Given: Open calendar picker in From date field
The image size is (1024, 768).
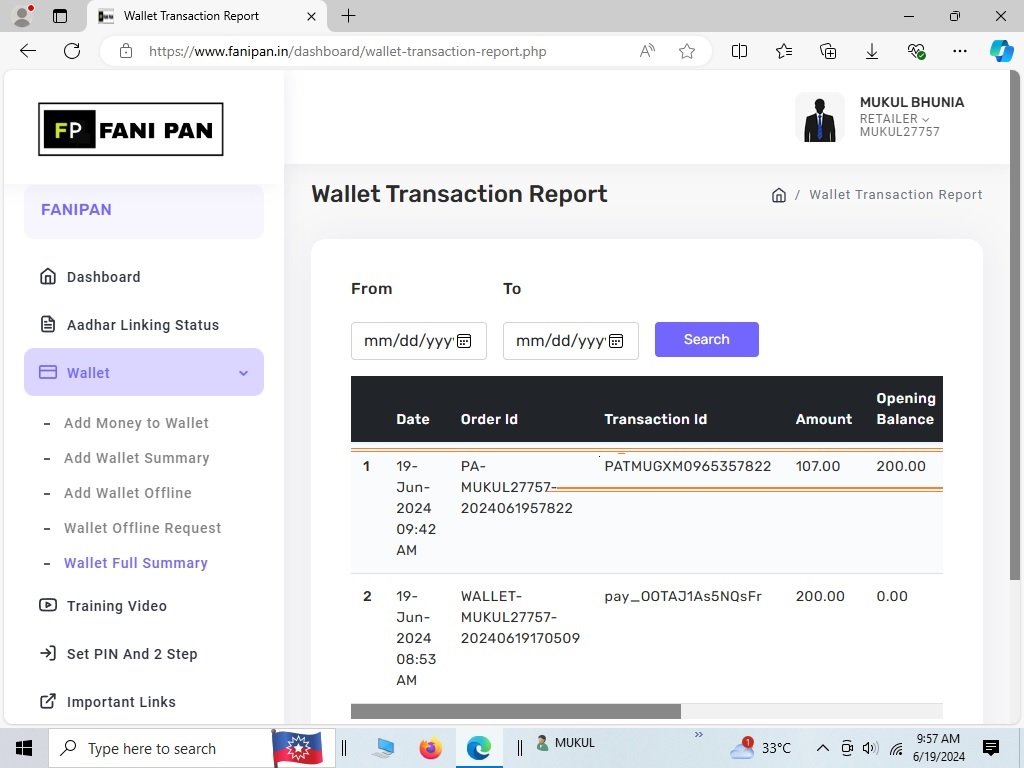Looking at the screenshot, I should pos(464,341).
